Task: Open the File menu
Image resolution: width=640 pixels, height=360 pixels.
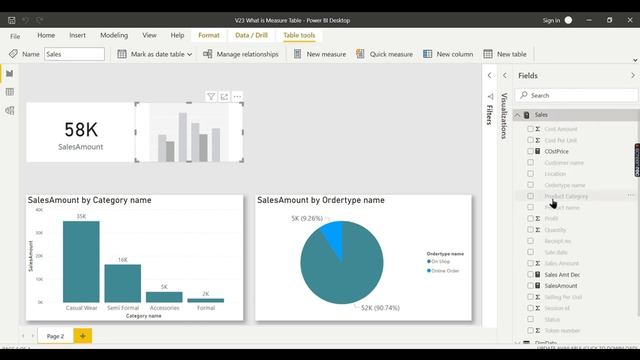Action: (15, 36)
